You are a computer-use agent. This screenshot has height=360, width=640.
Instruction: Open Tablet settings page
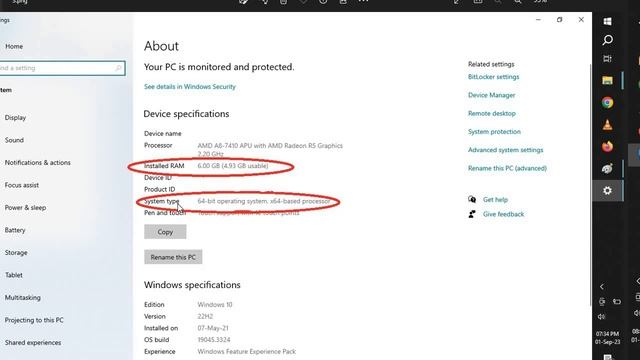click(x=13, y=275)
